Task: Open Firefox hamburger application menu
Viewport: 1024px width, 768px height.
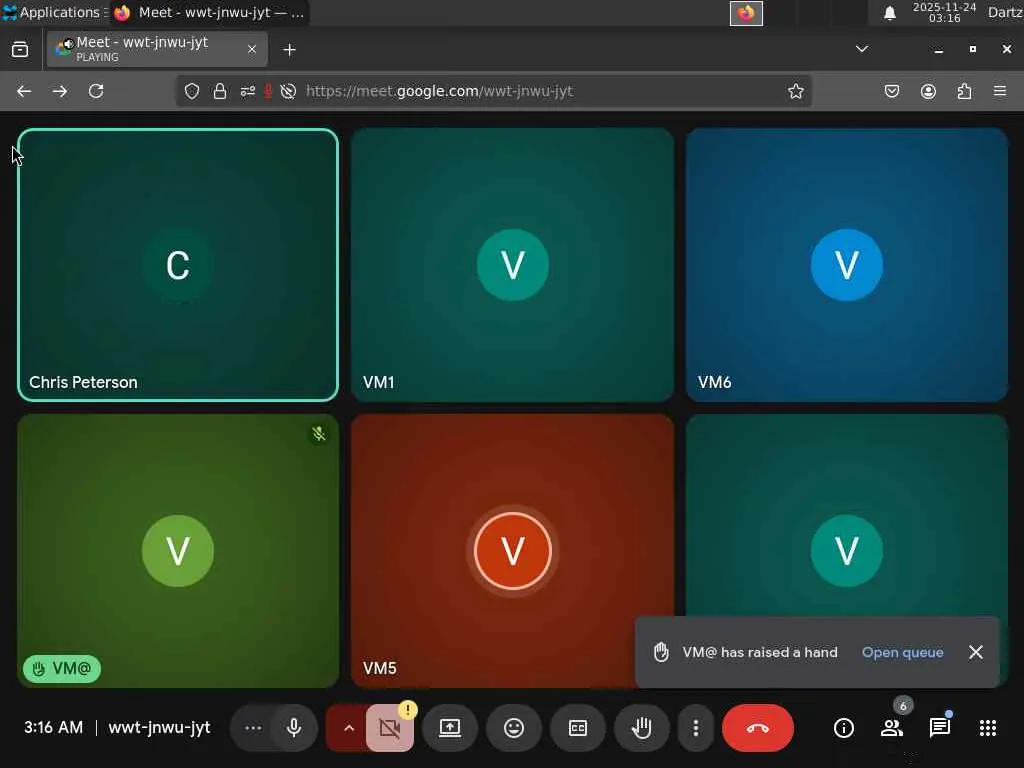Action: point(1000,91)
